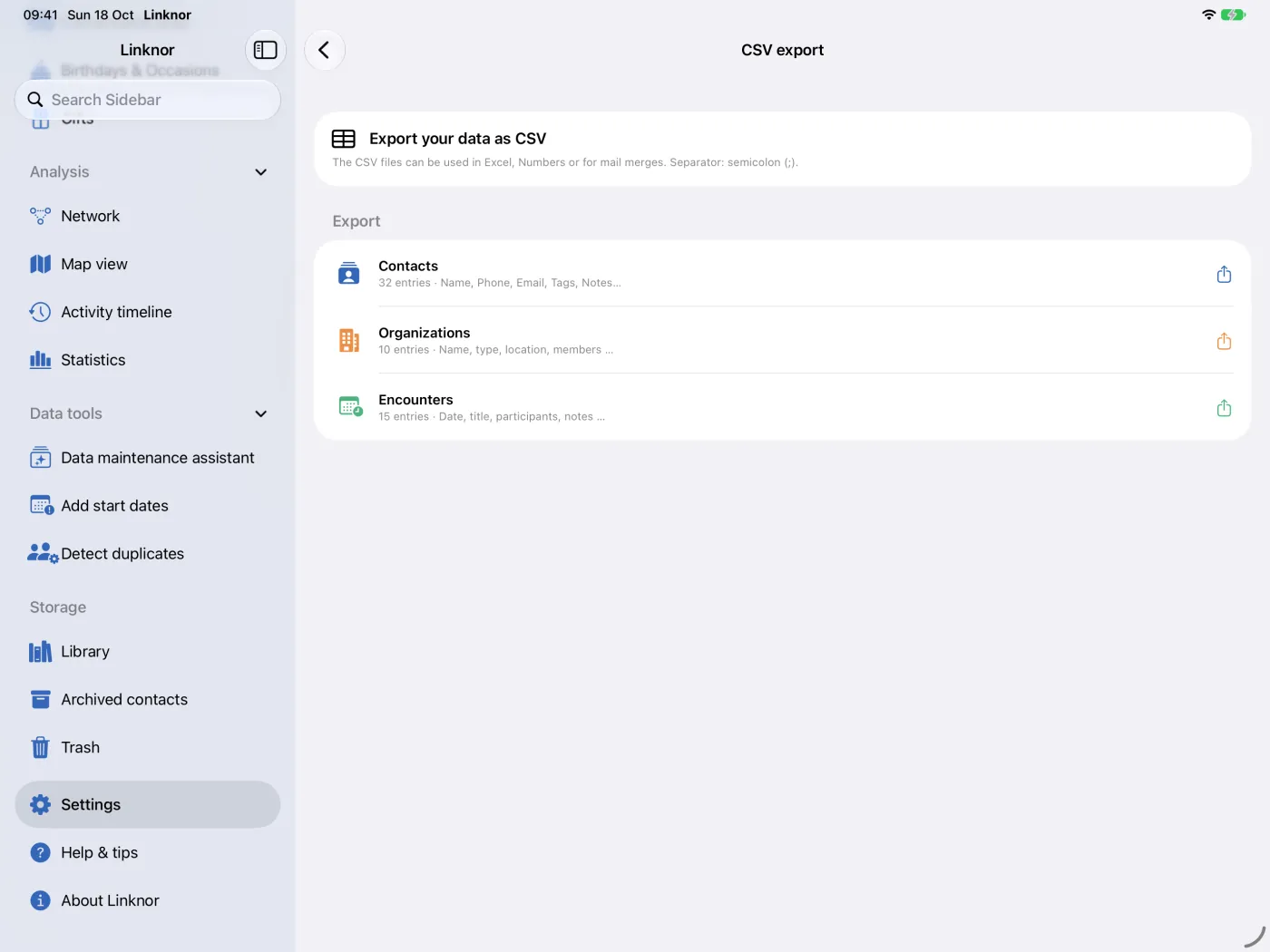Screen dimensions: 1270x952
Task: Click the Activity timeline clock icon
Action: (40, 312)
